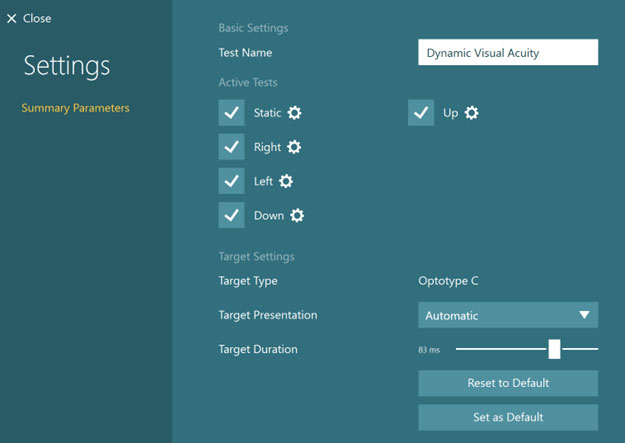
Task: Open settings gear next to Down
Action: (297, 216)
